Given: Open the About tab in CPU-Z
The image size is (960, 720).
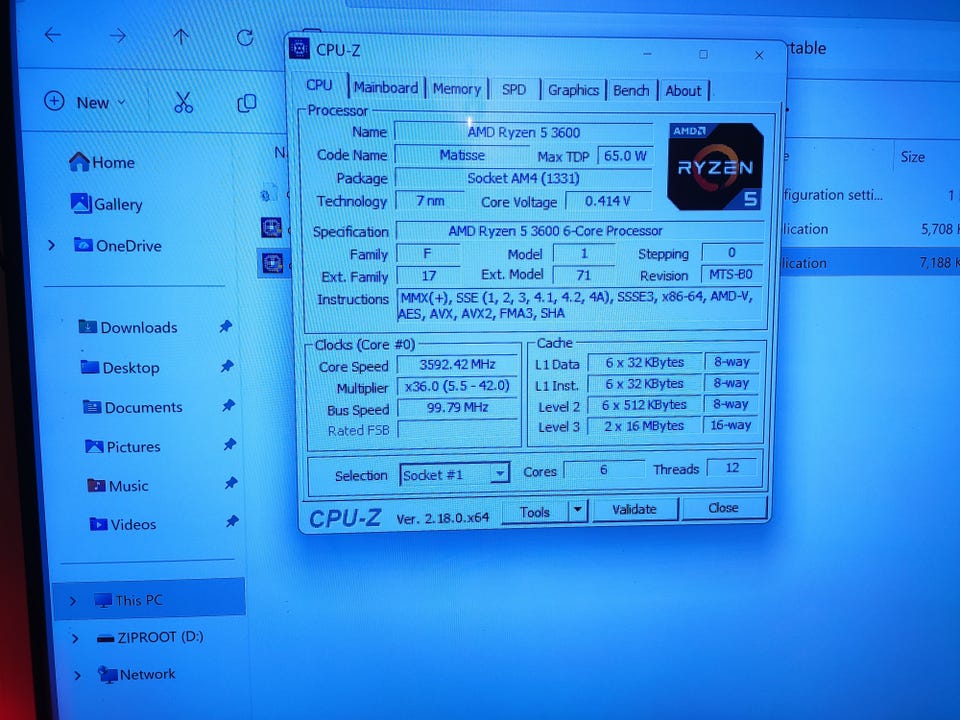Looking at the screenshot, I should (x=683, y=91).
